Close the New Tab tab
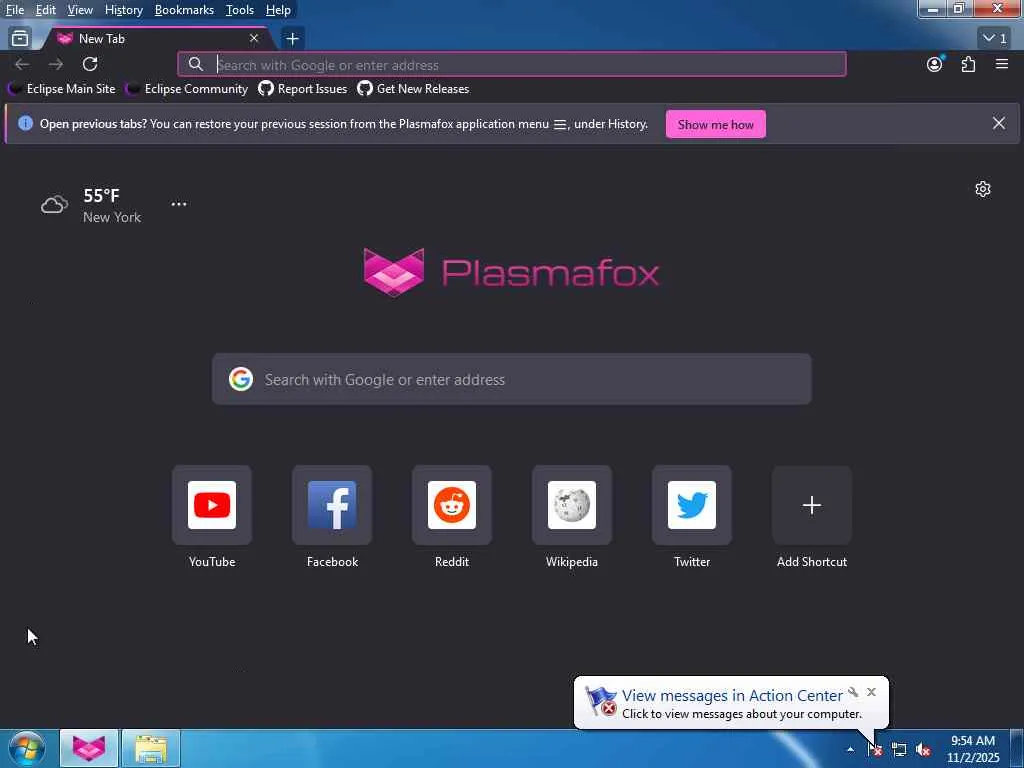1024x768 pixels. point(254,39)
